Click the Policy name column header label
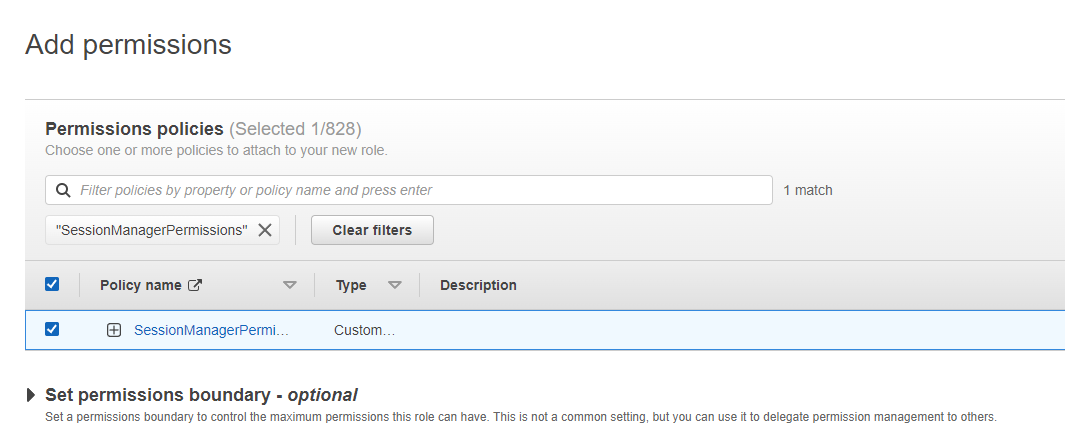Image resolution: width=1065 pixels, height=442 pixels. click(x=140, y=285)
